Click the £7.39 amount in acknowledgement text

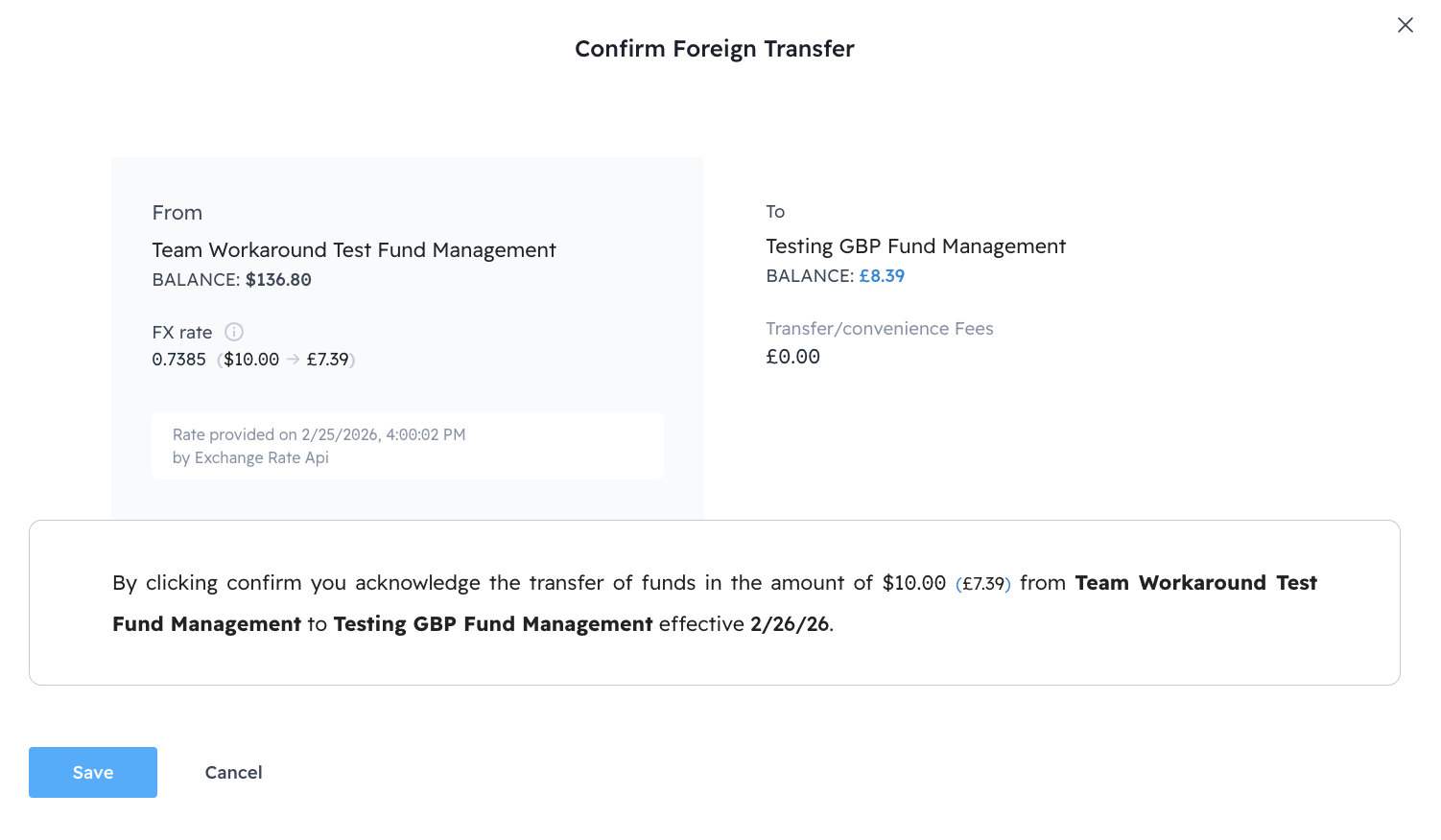coord(983,584)
